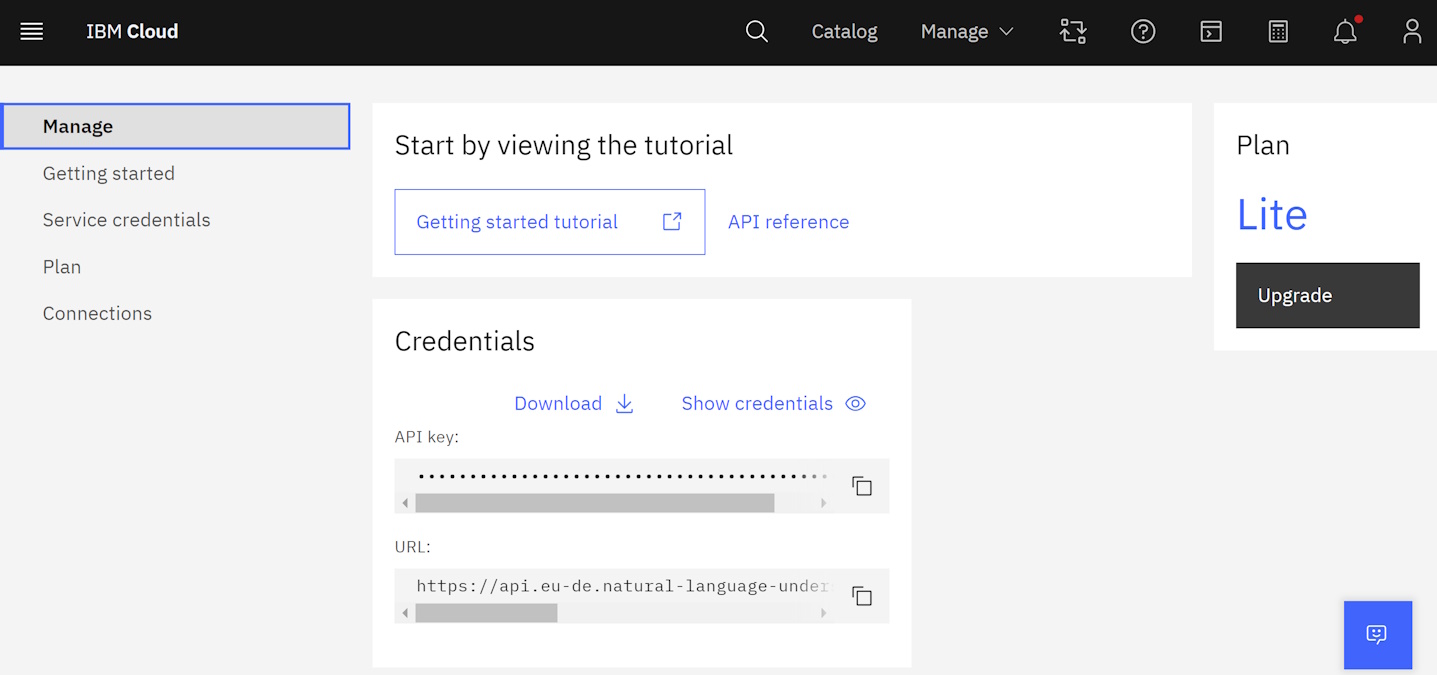Go to Connections in sidebar

pos(97,313)
